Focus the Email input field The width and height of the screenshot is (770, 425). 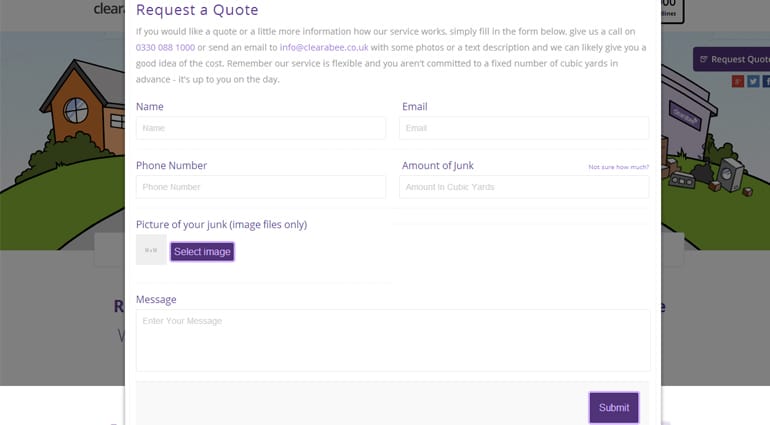[523, 128]
